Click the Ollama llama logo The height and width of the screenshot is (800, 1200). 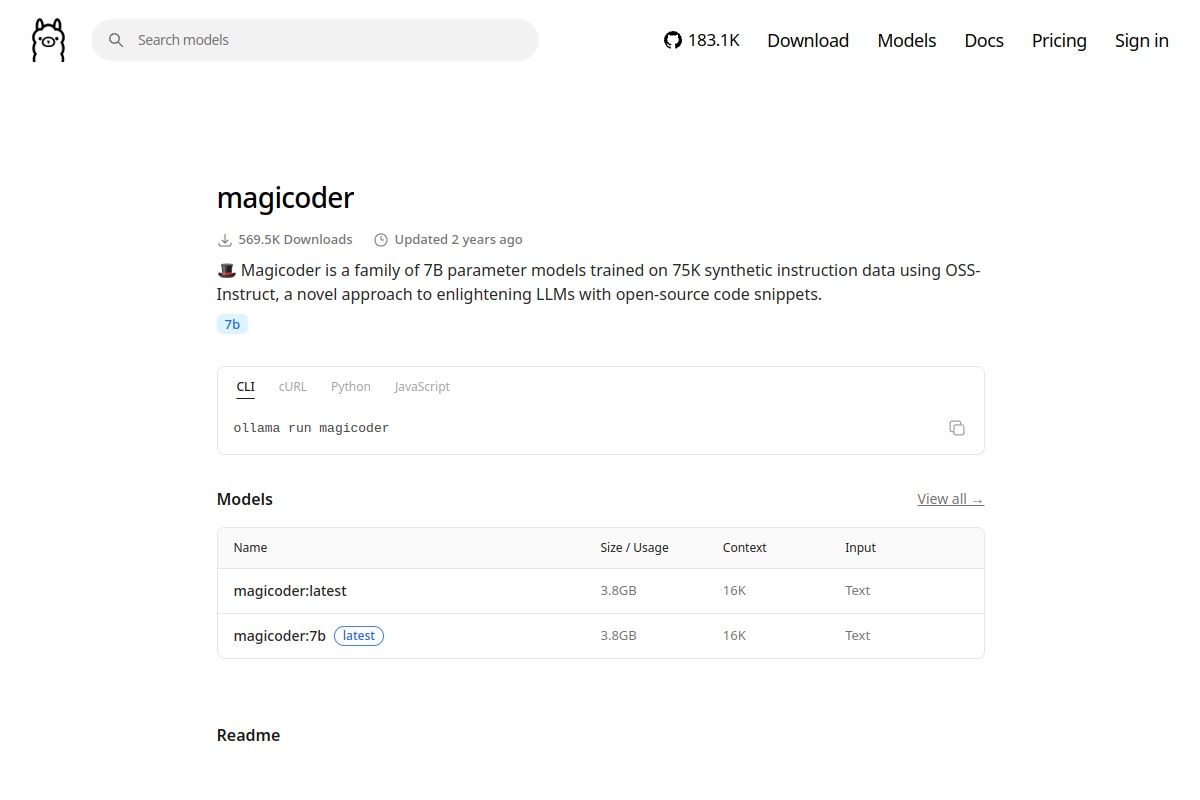pyautogui.click(x=48, y=40)
